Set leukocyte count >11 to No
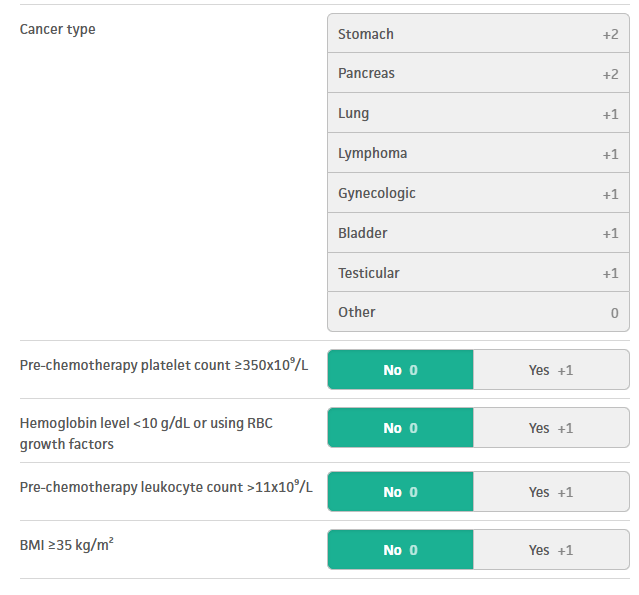639x595 pixels. (x=401, y=491)
